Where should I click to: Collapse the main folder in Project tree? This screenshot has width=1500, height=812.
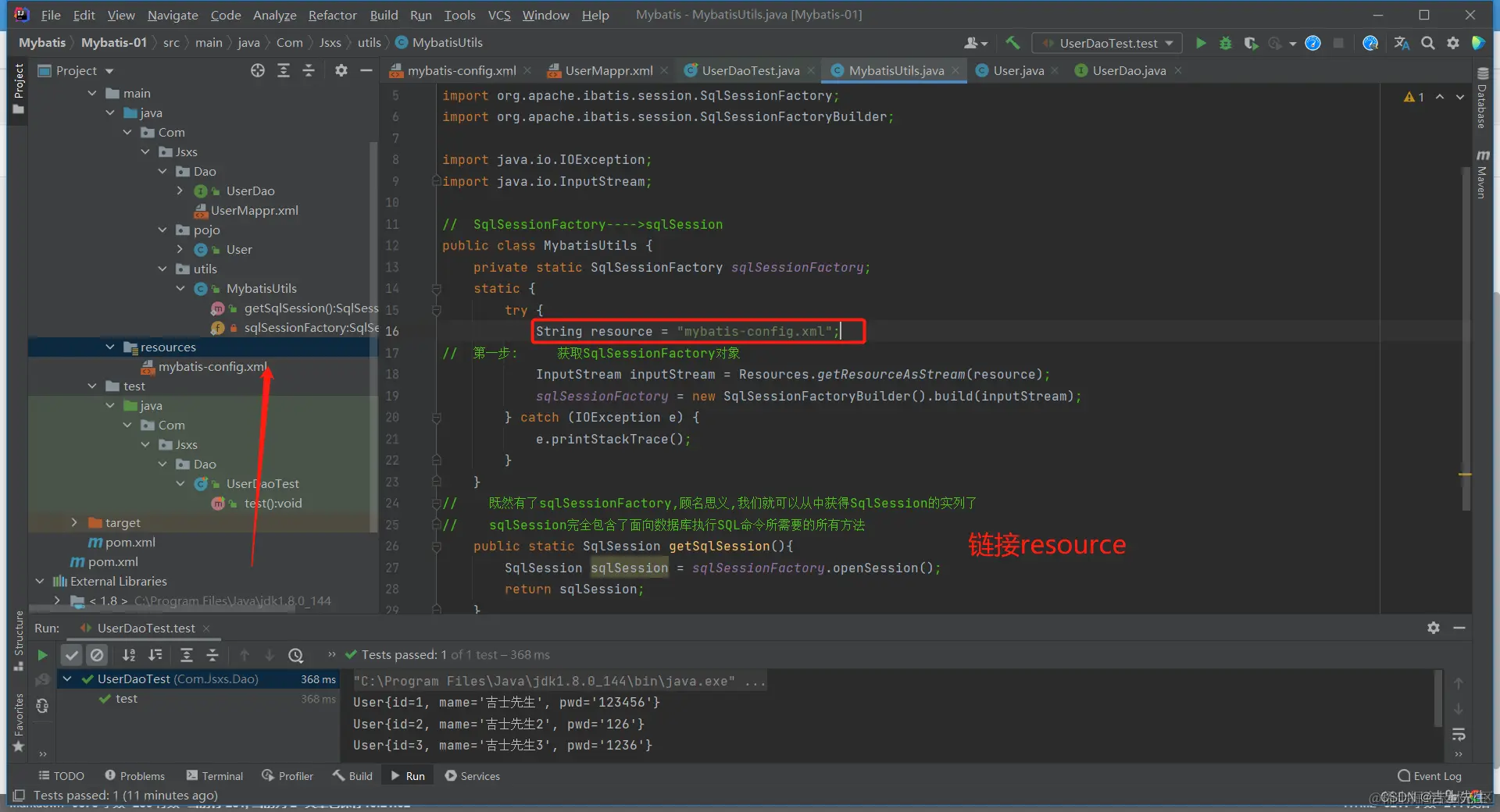coord(92,93)
